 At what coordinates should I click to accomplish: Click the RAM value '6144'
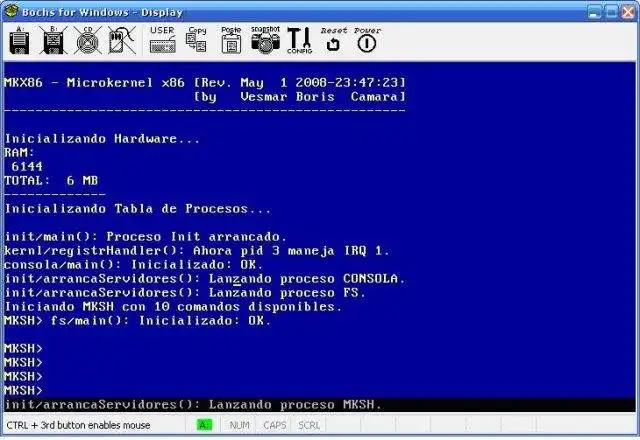point(27,167)
